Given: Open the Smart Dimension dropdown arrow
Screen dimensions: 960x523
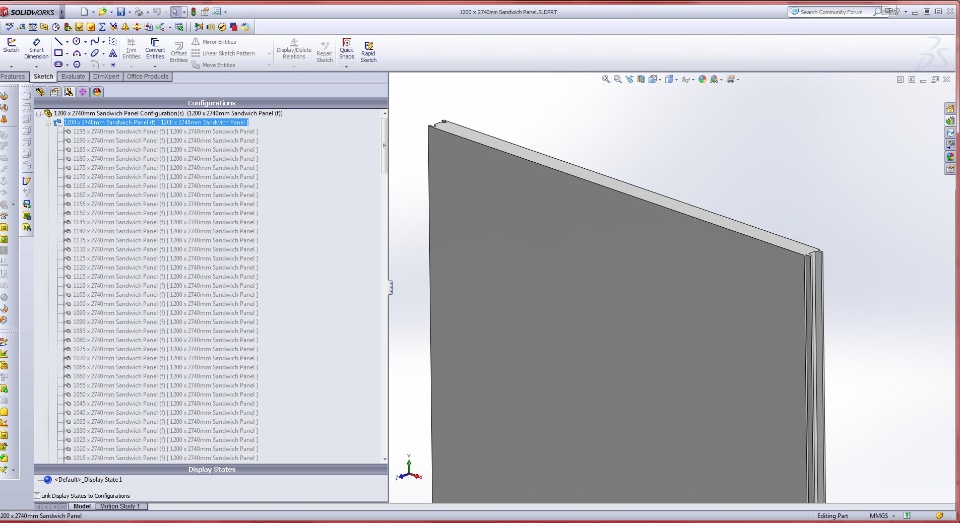Looking at the screenshot, I should 36,66.
